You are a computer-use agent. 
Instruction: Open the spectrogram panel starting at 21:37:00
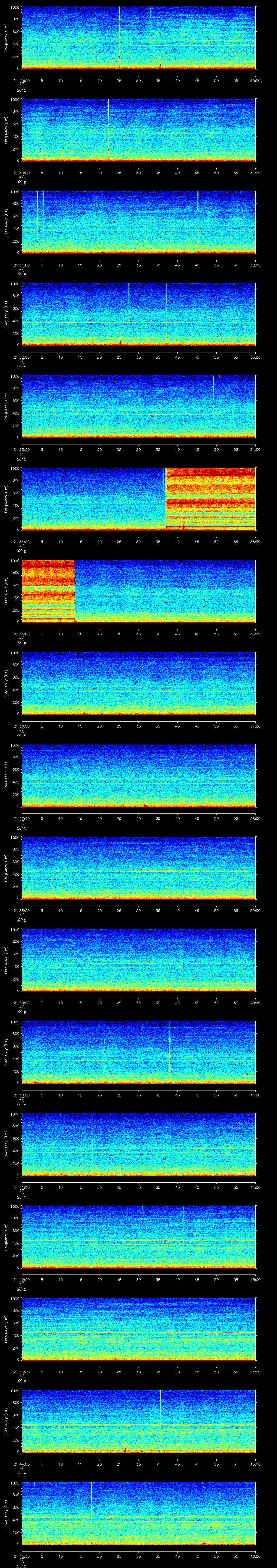[138, 775]
